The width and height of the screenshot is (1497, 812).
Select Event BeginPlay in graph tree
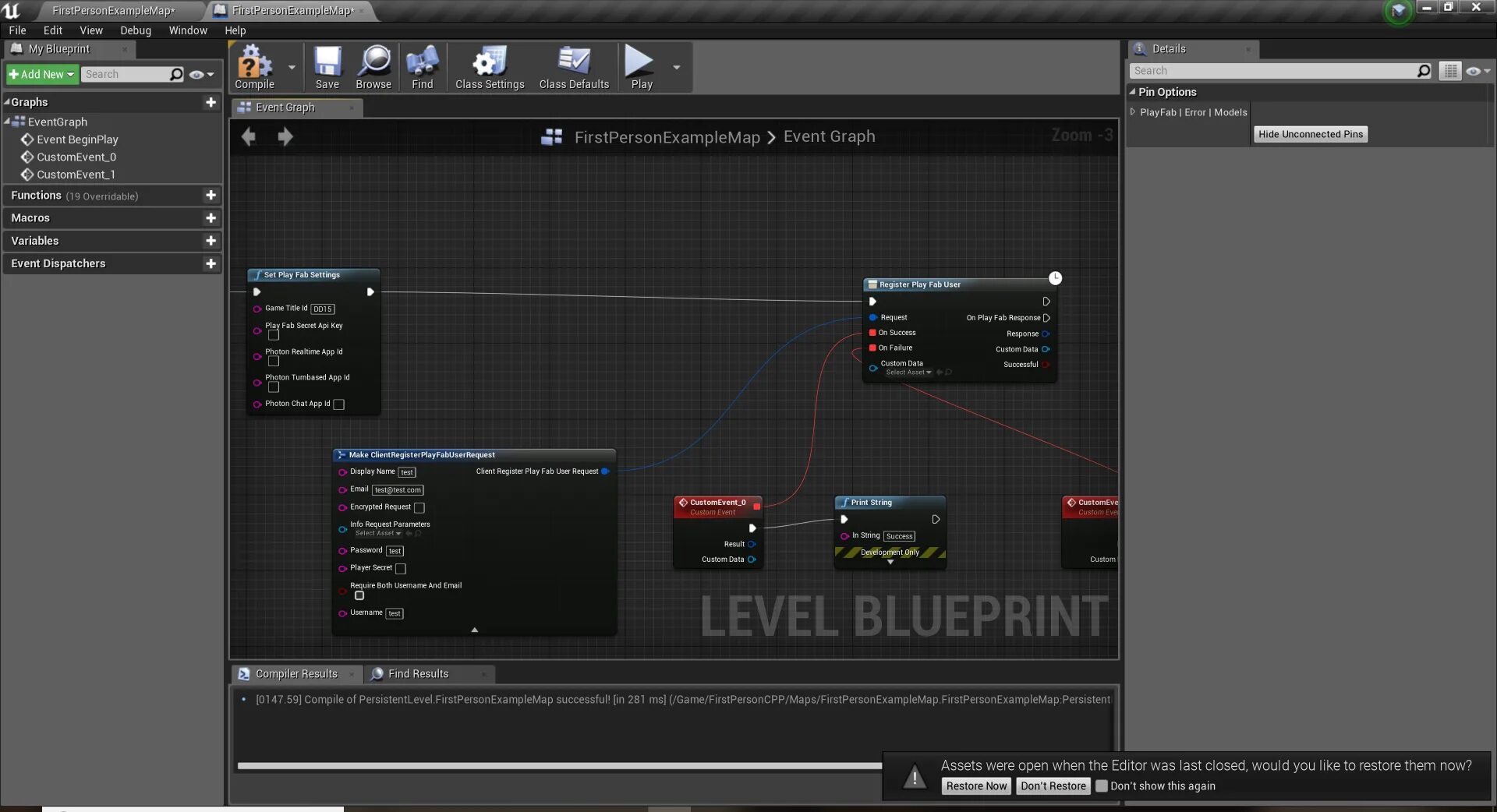pyautogui.click(x=77, y=139)
